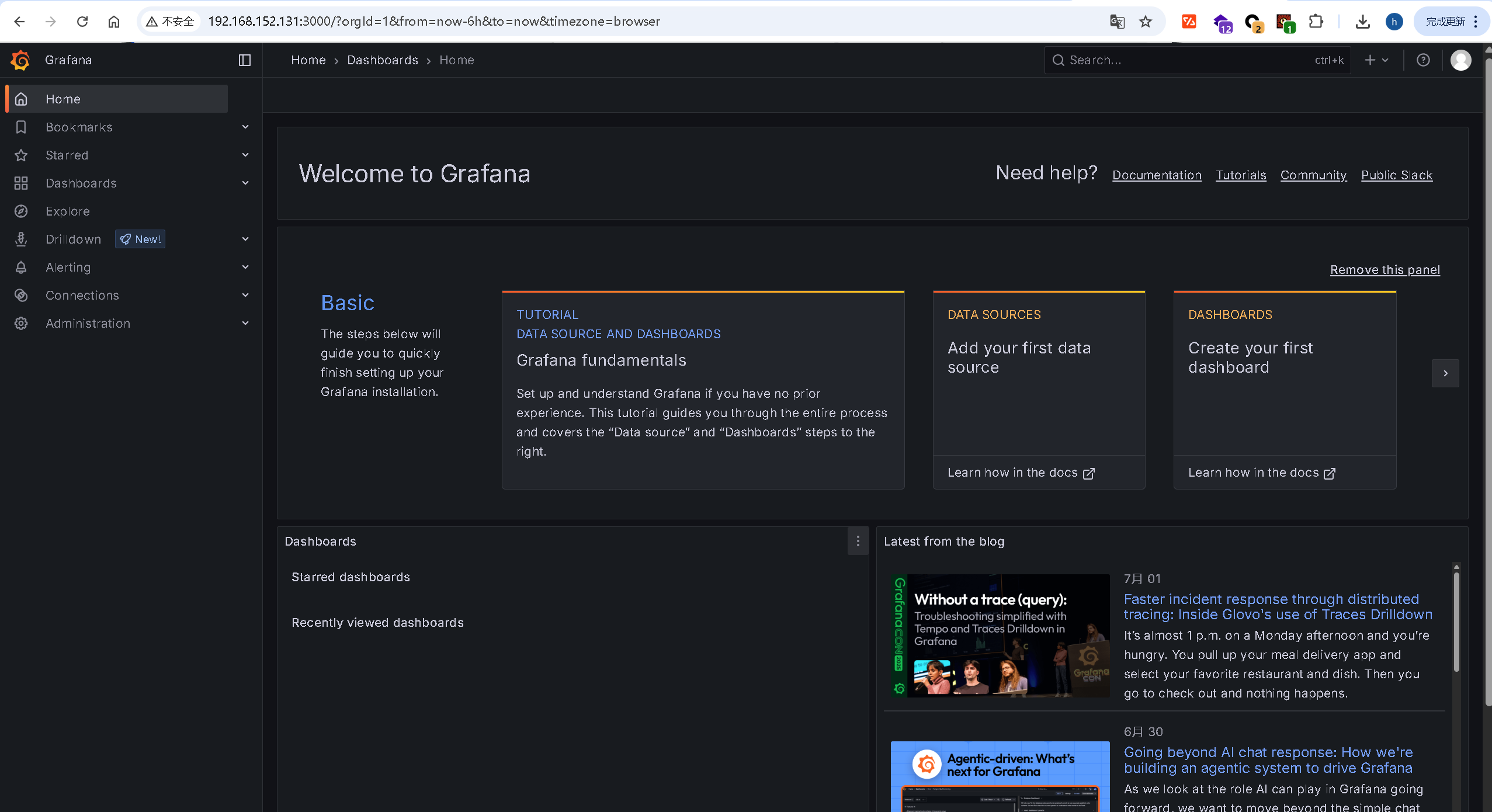Click the browser address bar URL
Screen dimensions: 1492x812
pyautogui.click(x=434, y=22)
